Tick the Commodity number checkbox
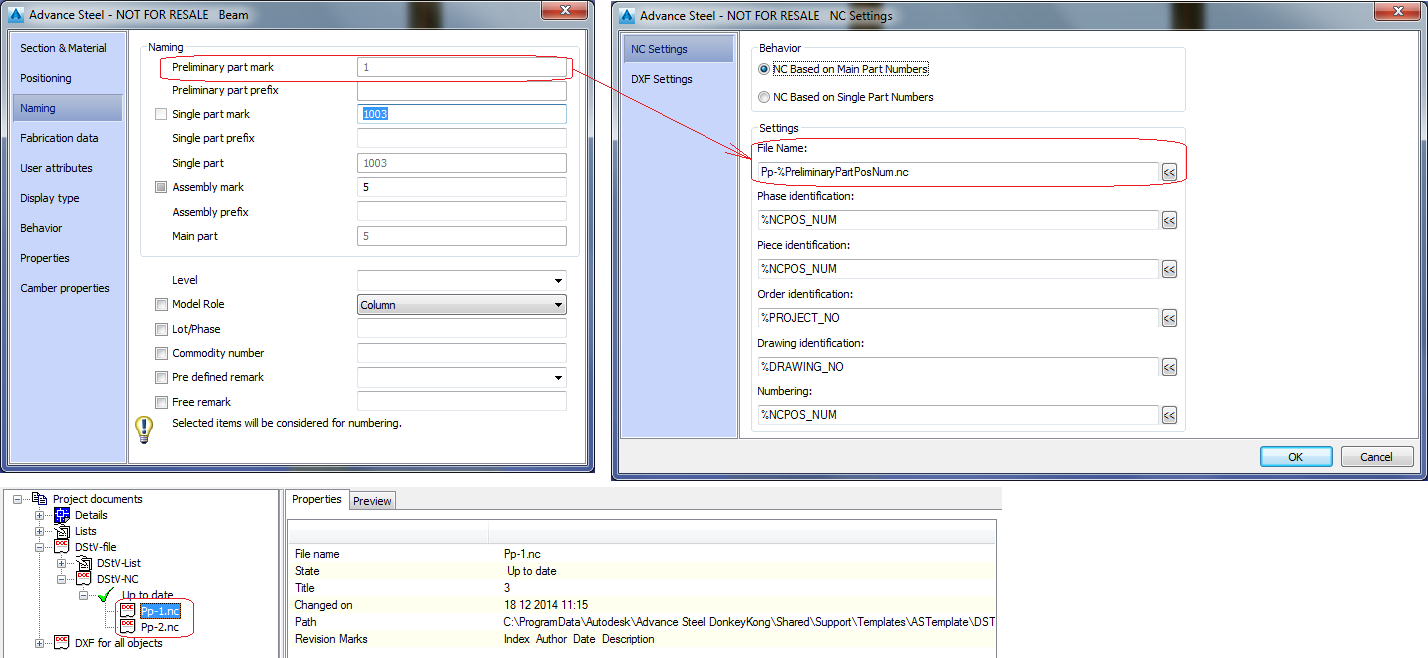 tap(161, 353)
